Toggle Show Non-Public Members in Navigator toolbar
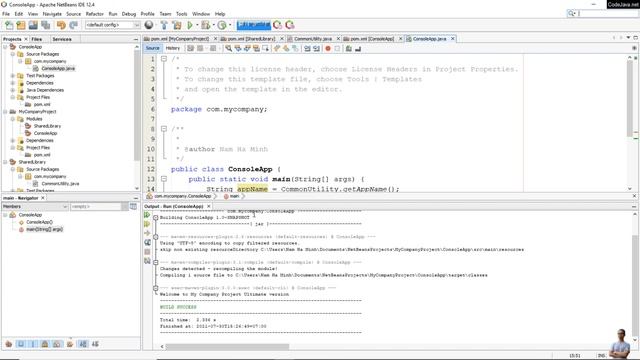 point(45,344)
